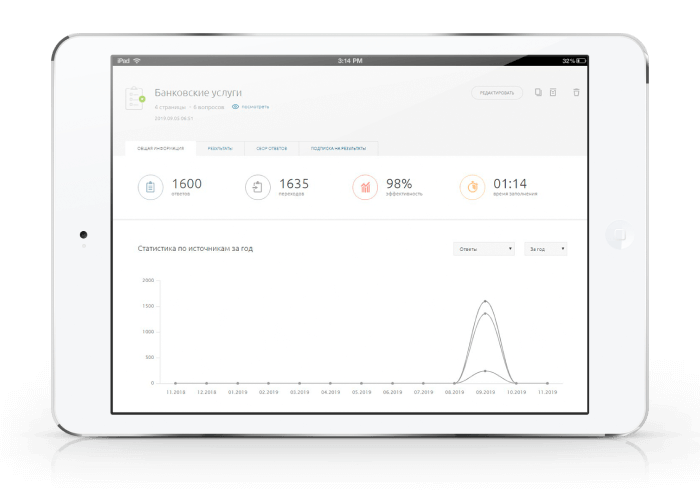Click the document report icon

553,92
